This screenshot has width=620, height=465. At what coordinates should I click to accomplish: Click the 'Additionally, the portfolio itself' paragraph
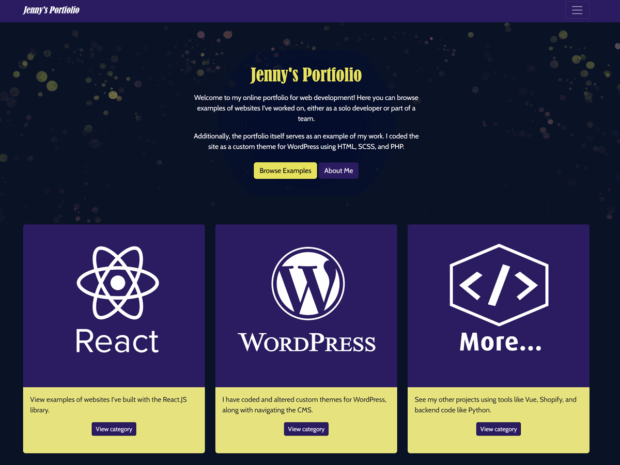[x=306, y=141]
